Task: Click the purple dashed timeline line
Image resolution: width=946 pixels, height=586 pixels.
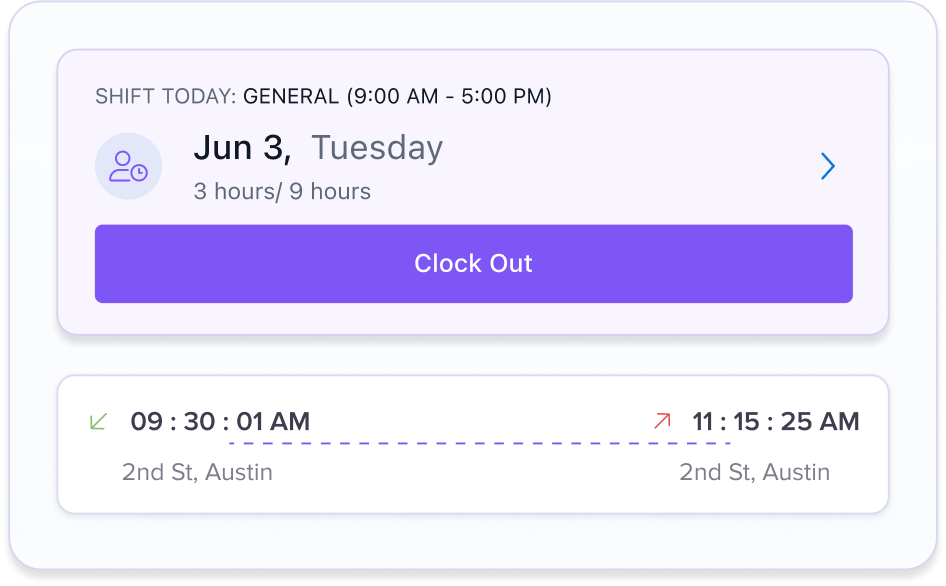Action: (x=480, y=444)
